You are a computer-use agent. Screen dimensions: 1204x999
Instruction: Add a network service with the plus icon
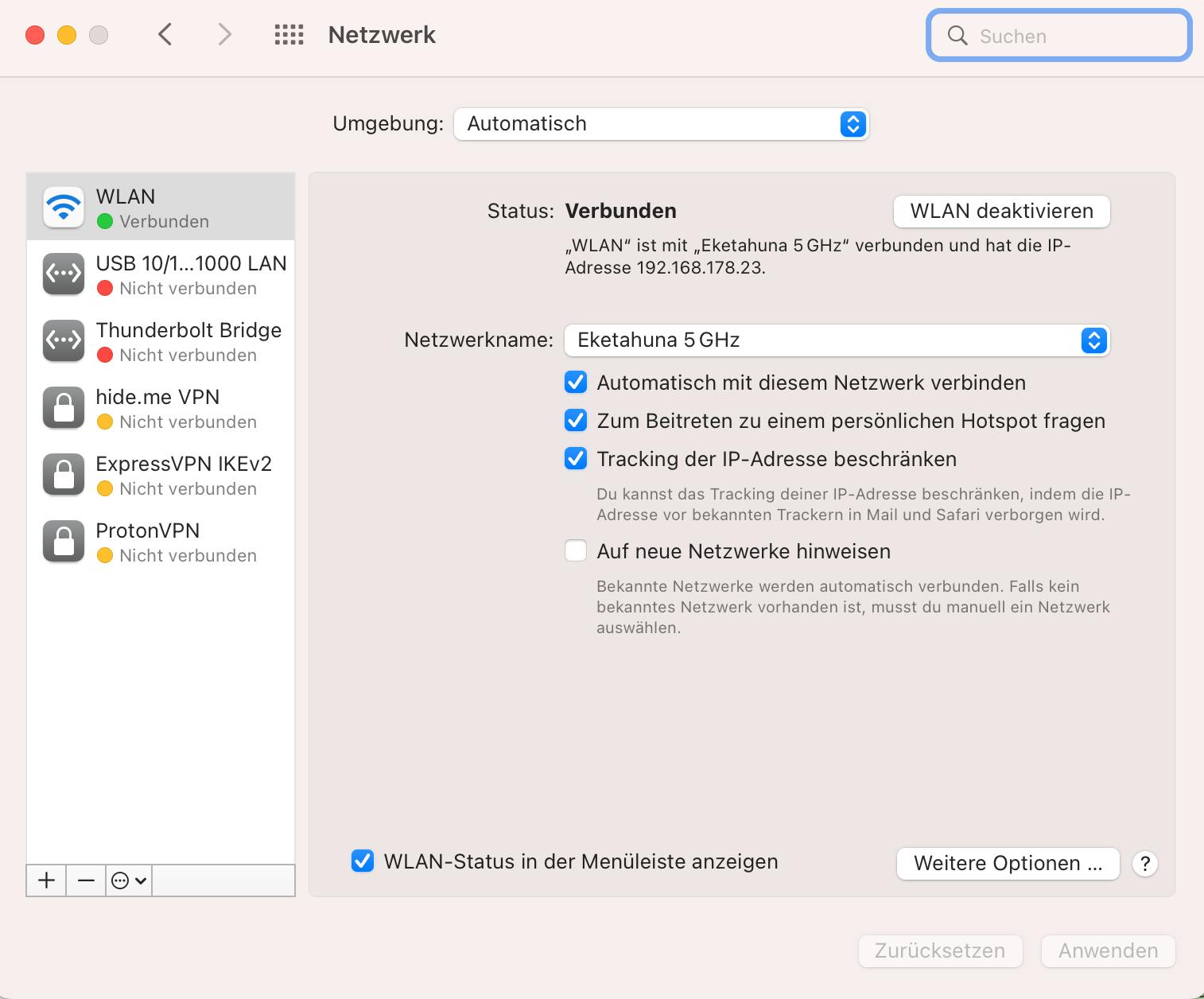[45, 880]
